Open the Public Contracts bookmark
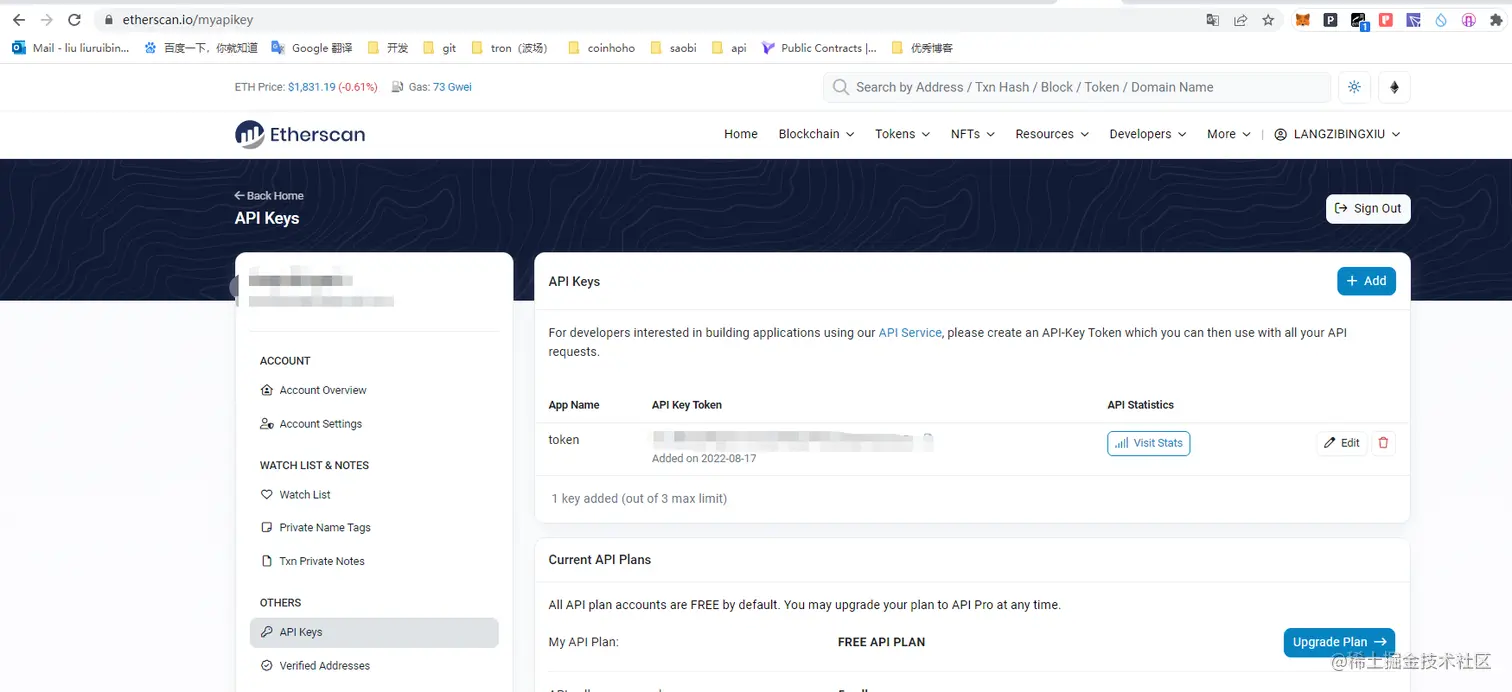 (x=819, y=48)
